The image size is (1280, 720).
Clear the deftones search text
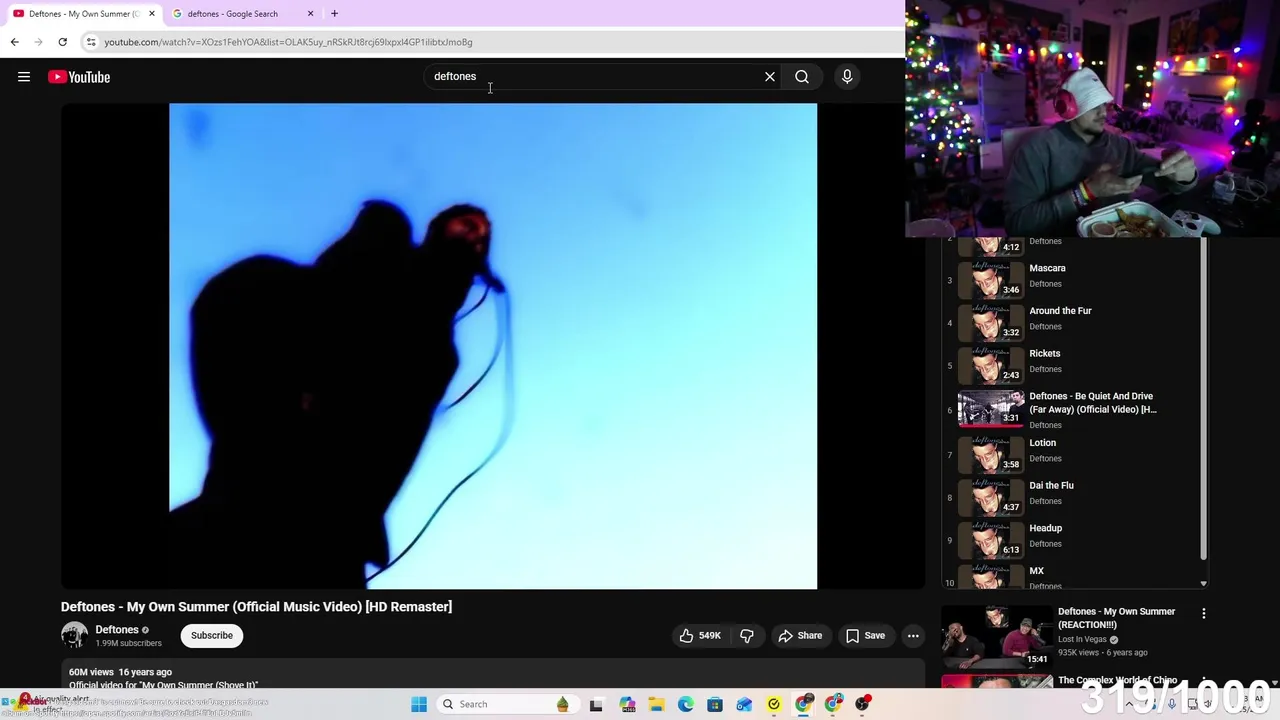770,77
